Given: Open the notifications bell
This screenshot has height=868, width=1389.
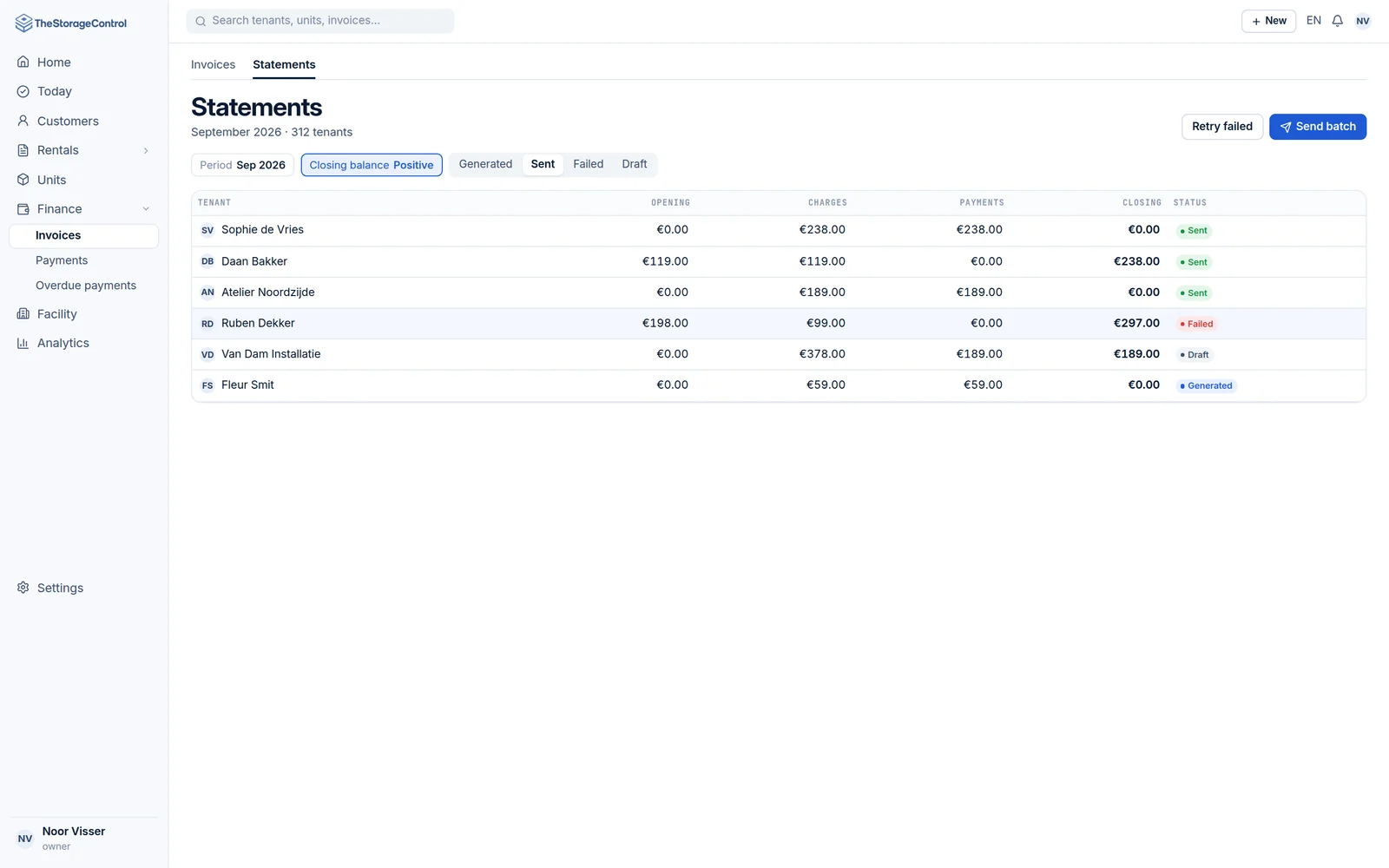Looking at the screenshot, I should [1338, 21].
